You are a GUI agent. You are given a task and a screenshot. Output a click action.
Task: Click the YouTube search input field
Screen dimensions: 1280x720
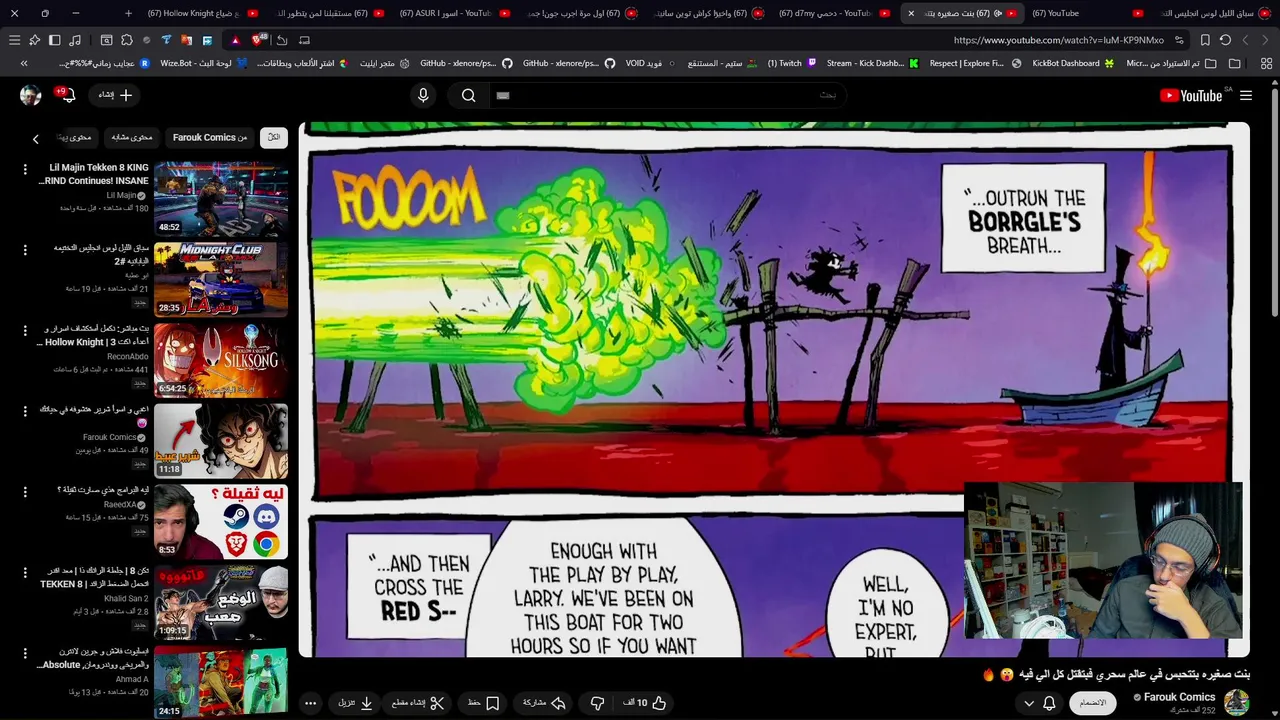click(670, 95)
